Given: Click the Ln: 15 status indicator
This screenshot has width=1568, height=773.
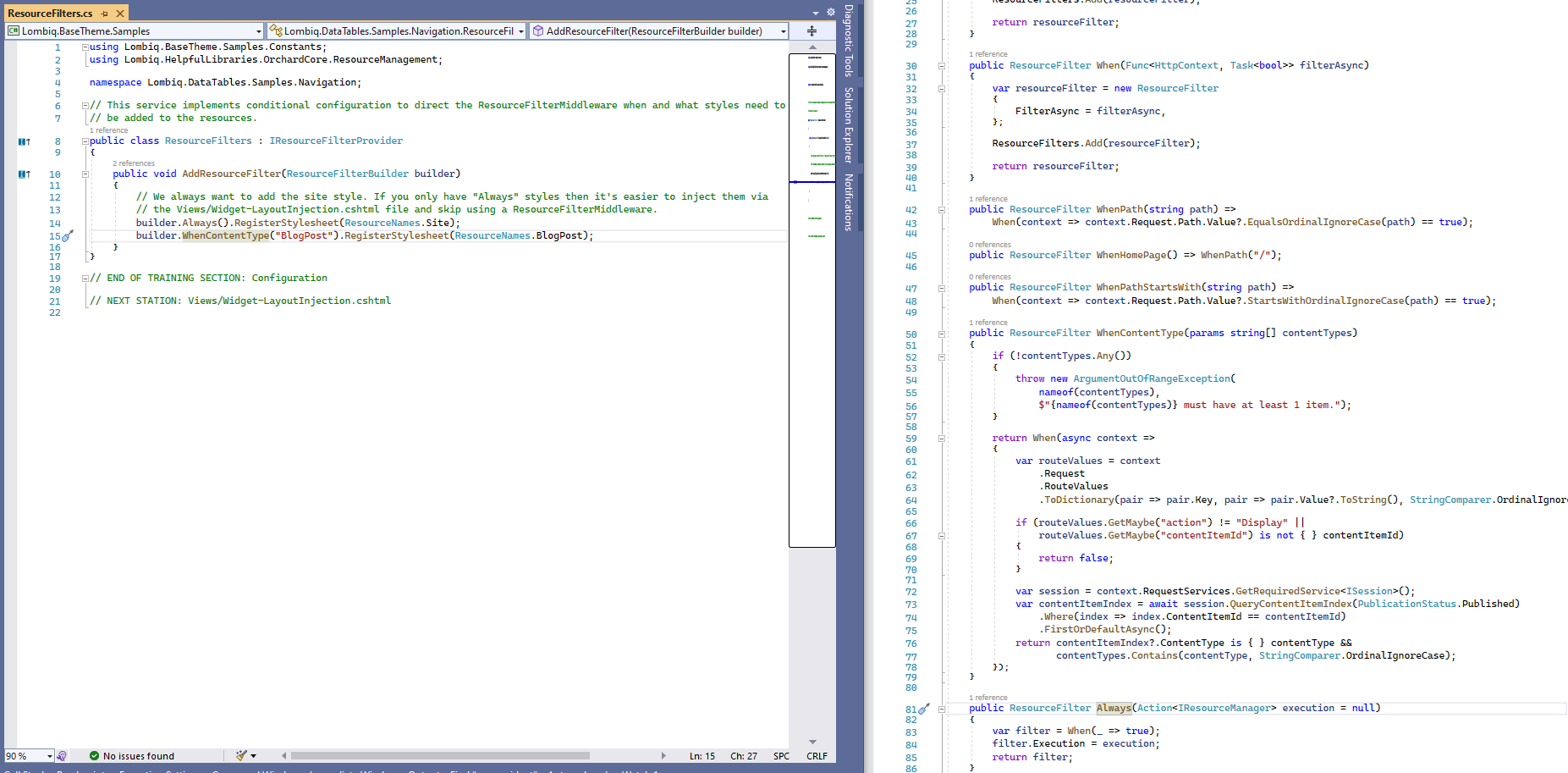Looking at the screenshot, I should coord(701,756).
